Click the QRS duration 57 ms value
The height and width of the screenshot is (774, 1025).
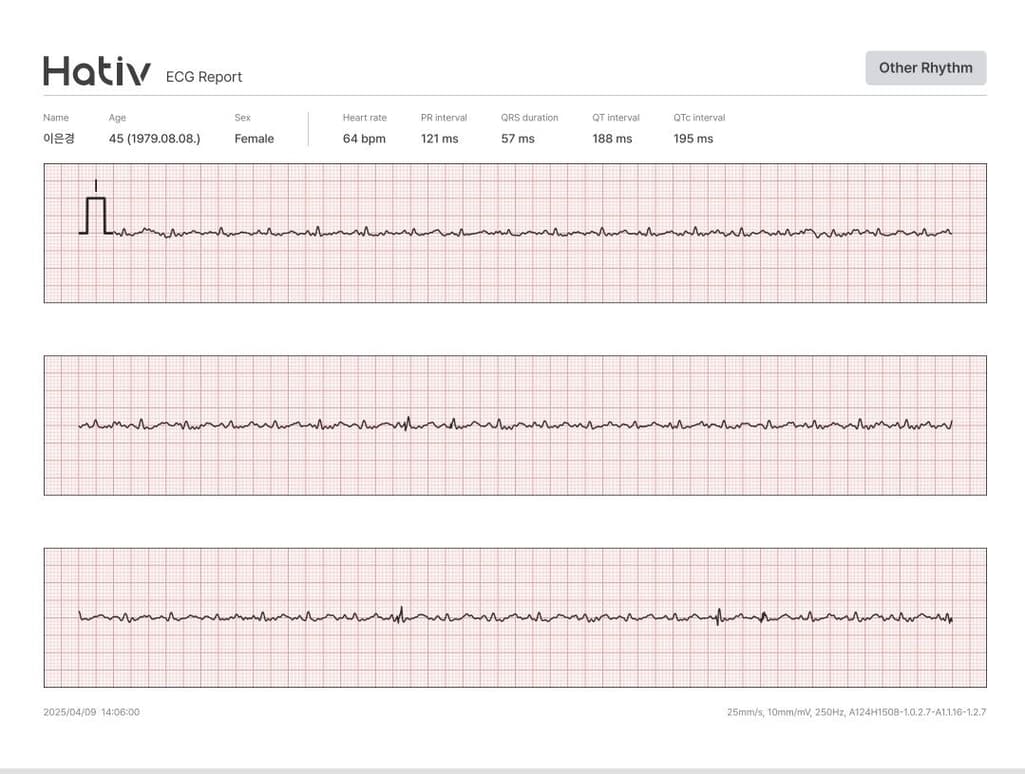coord(518,139)
